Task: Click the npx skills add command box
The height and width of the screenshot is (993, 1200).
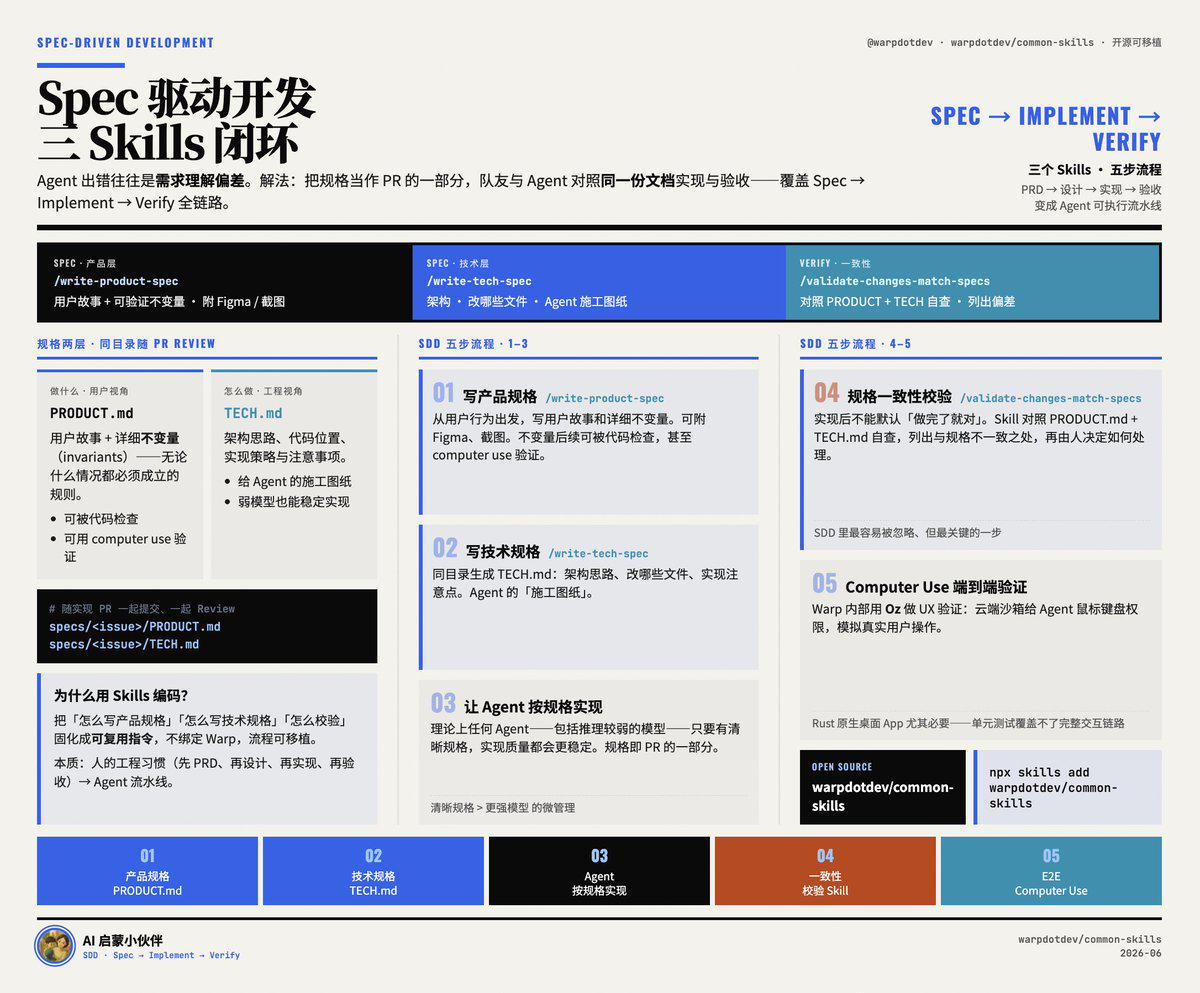Action: (x=1068, y=787)
